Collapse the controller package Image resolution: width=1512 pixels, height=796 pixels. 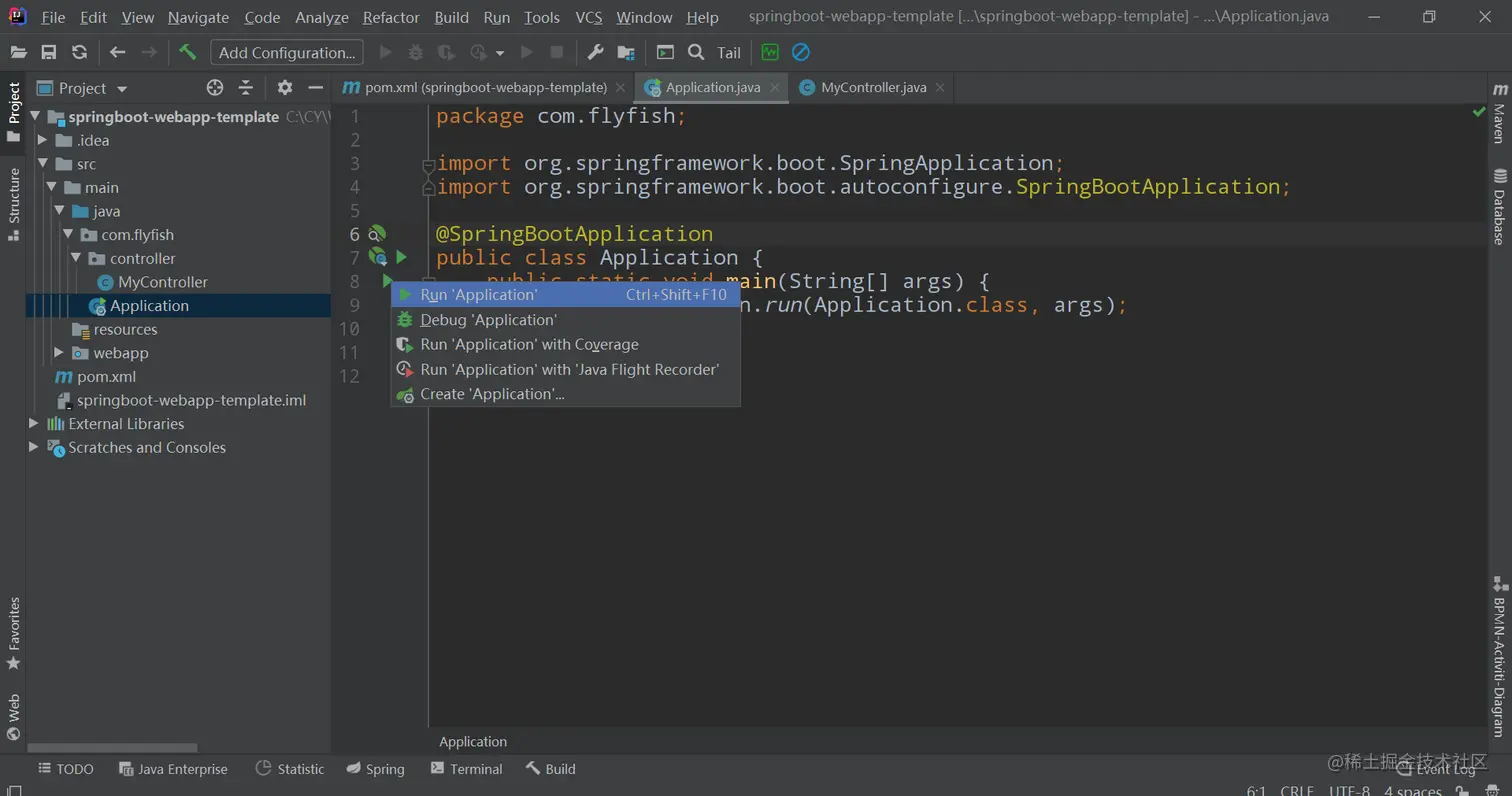(75, 258)
